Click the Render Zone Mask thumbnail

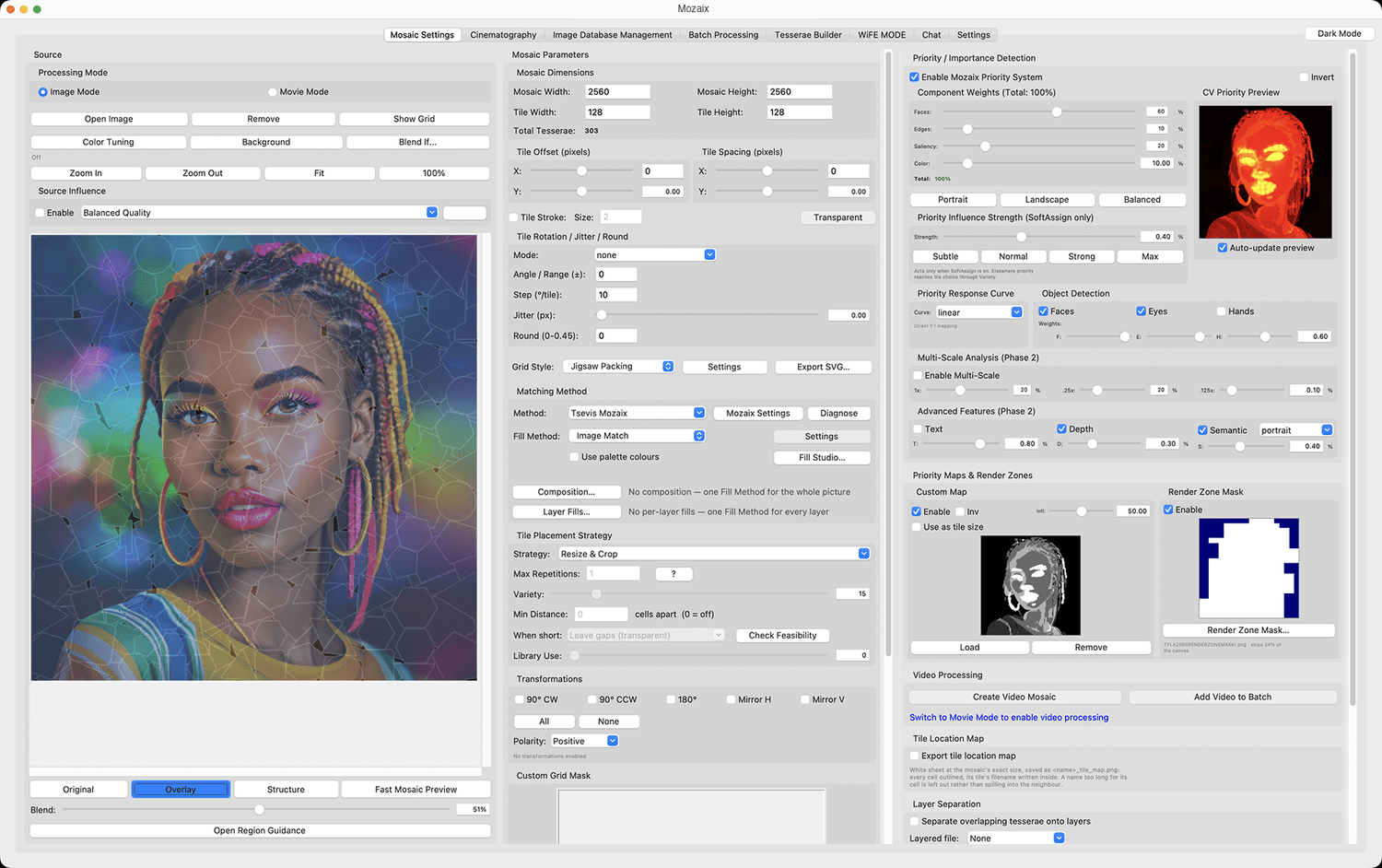point(1249,568)
